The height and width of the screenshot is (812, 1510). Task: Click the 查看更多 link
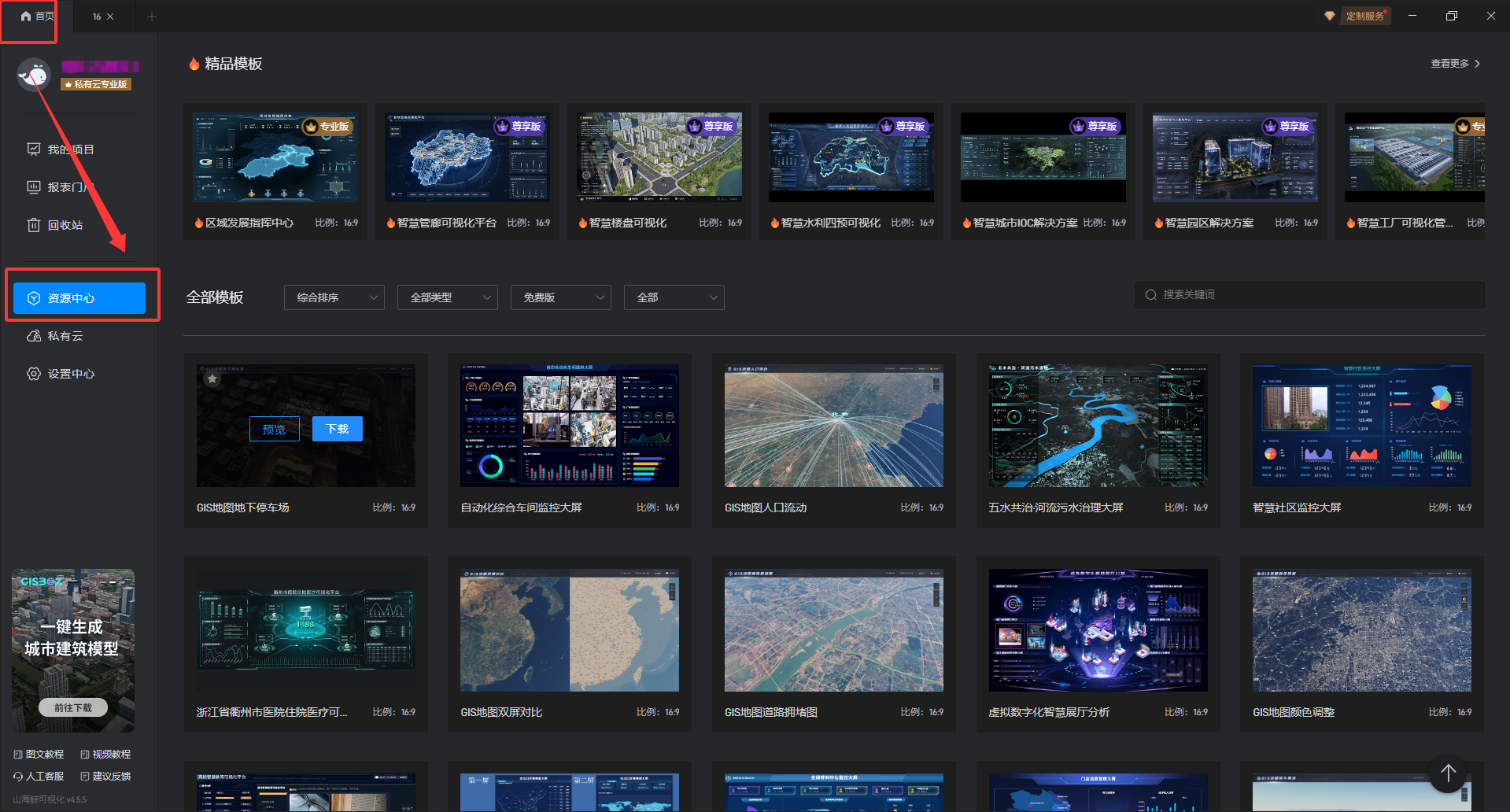pos(1455,64)
